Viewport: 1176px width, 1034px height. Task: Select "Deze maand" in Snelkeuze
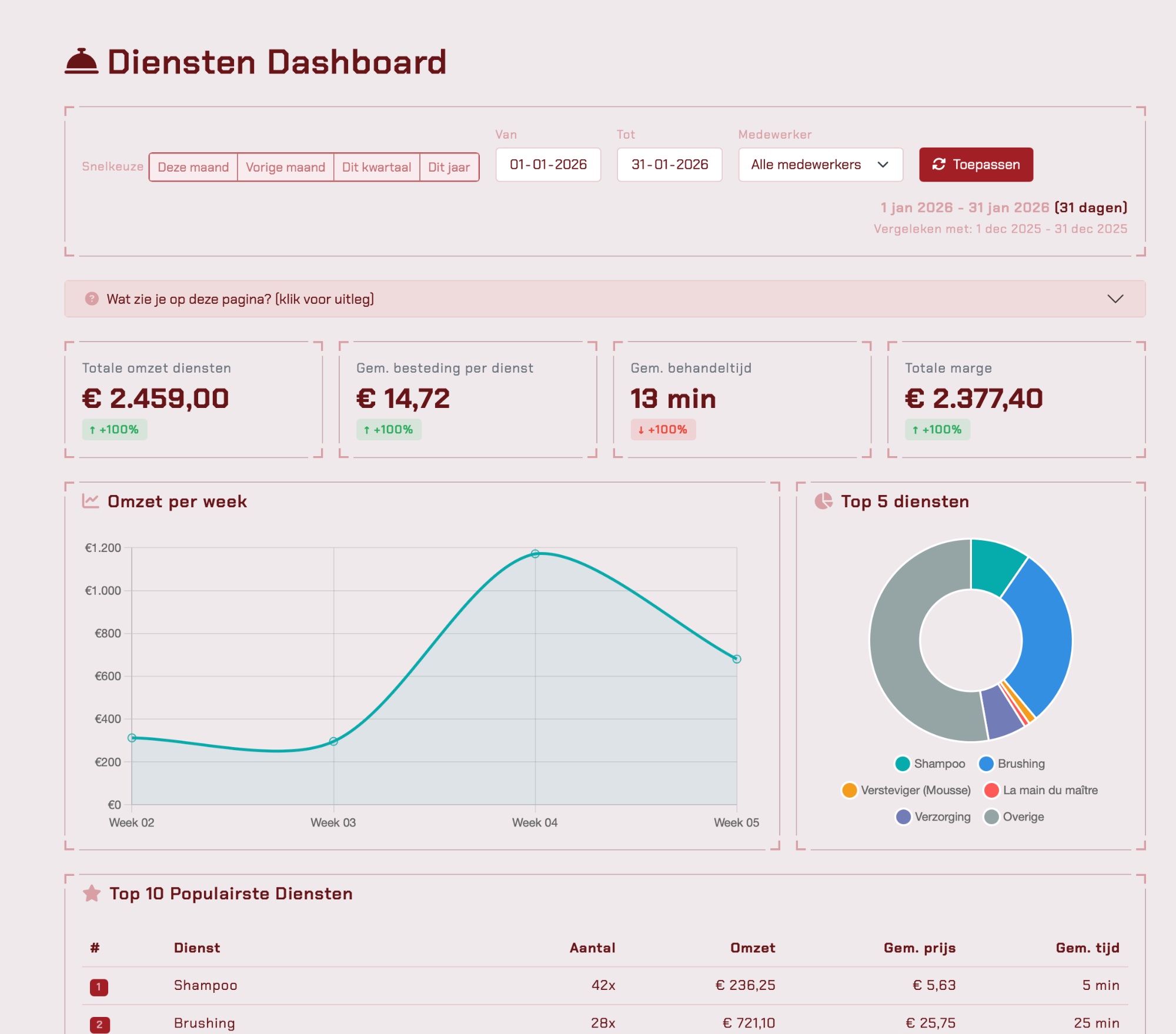[193, 167]
